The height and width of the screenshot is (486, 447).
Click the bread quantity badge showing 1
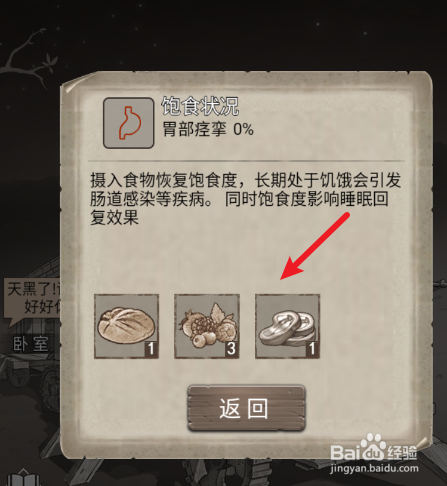pos(151,349)
